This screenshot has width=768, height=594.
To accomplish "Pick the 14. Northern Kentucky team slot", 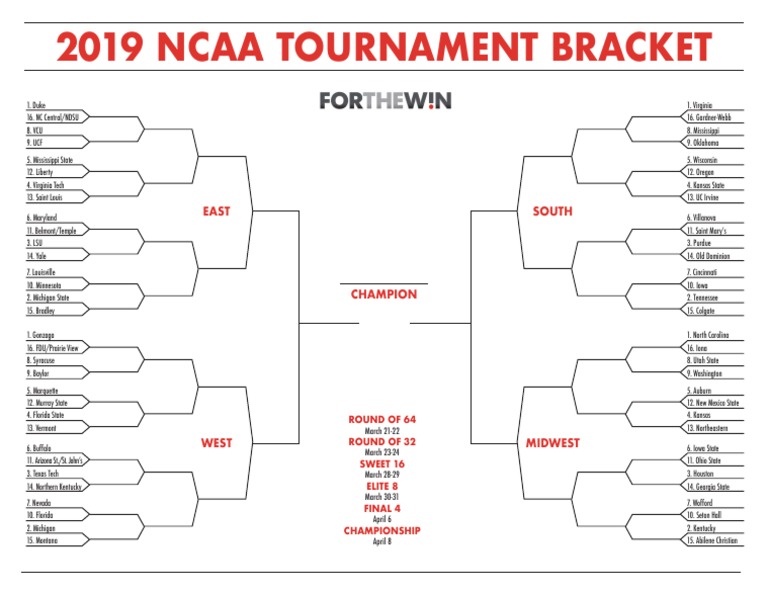I will (55, 486).
